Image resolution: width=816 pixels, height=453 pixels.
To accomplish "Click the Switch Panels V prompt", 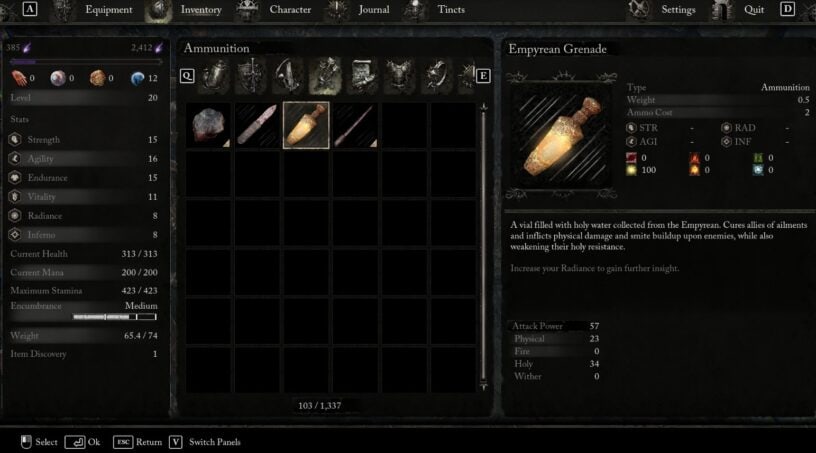I will [205, 442].
